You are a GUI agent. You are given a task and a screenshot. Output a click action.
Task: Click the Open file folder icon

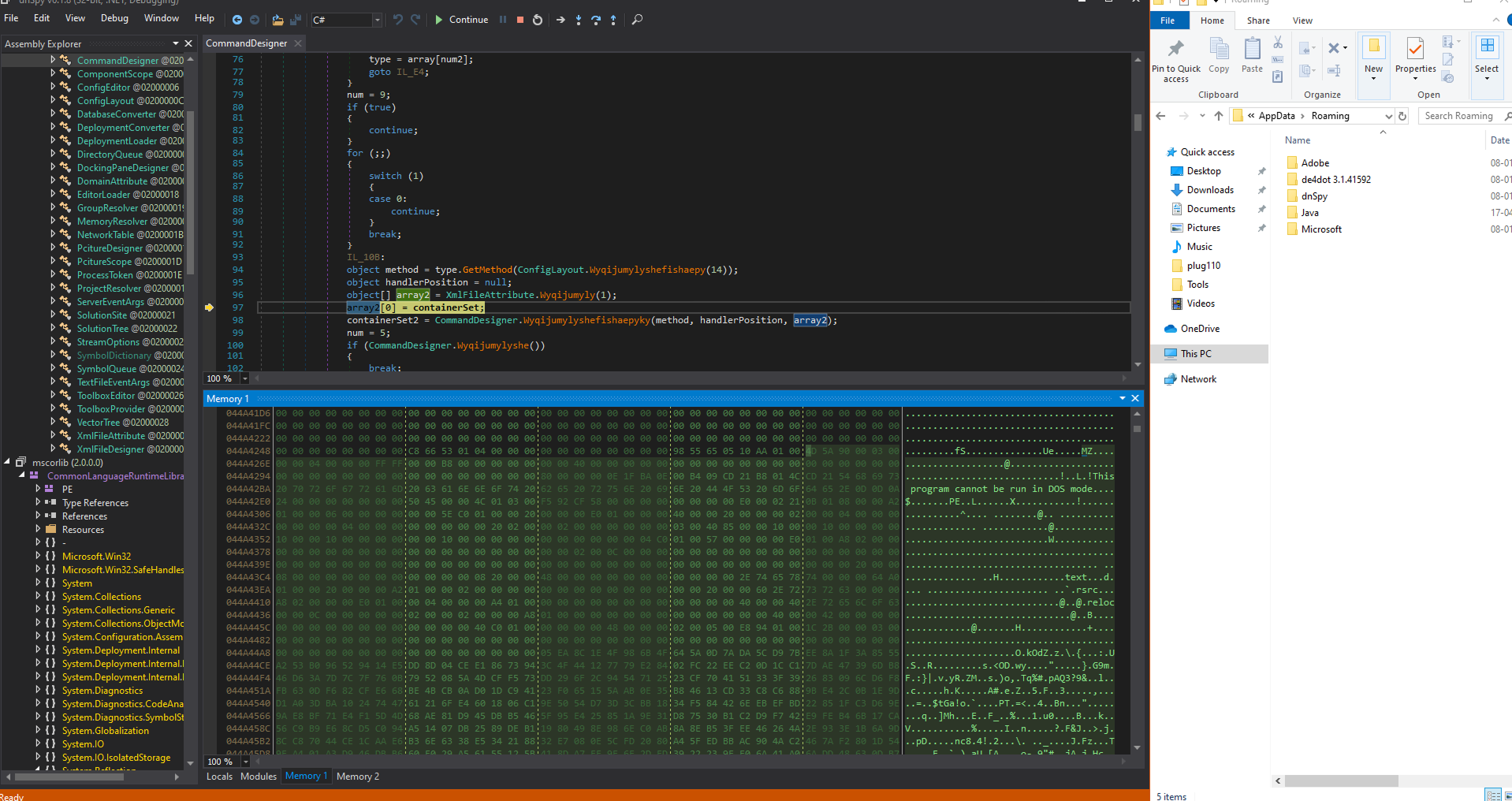(x=277, y=20)
